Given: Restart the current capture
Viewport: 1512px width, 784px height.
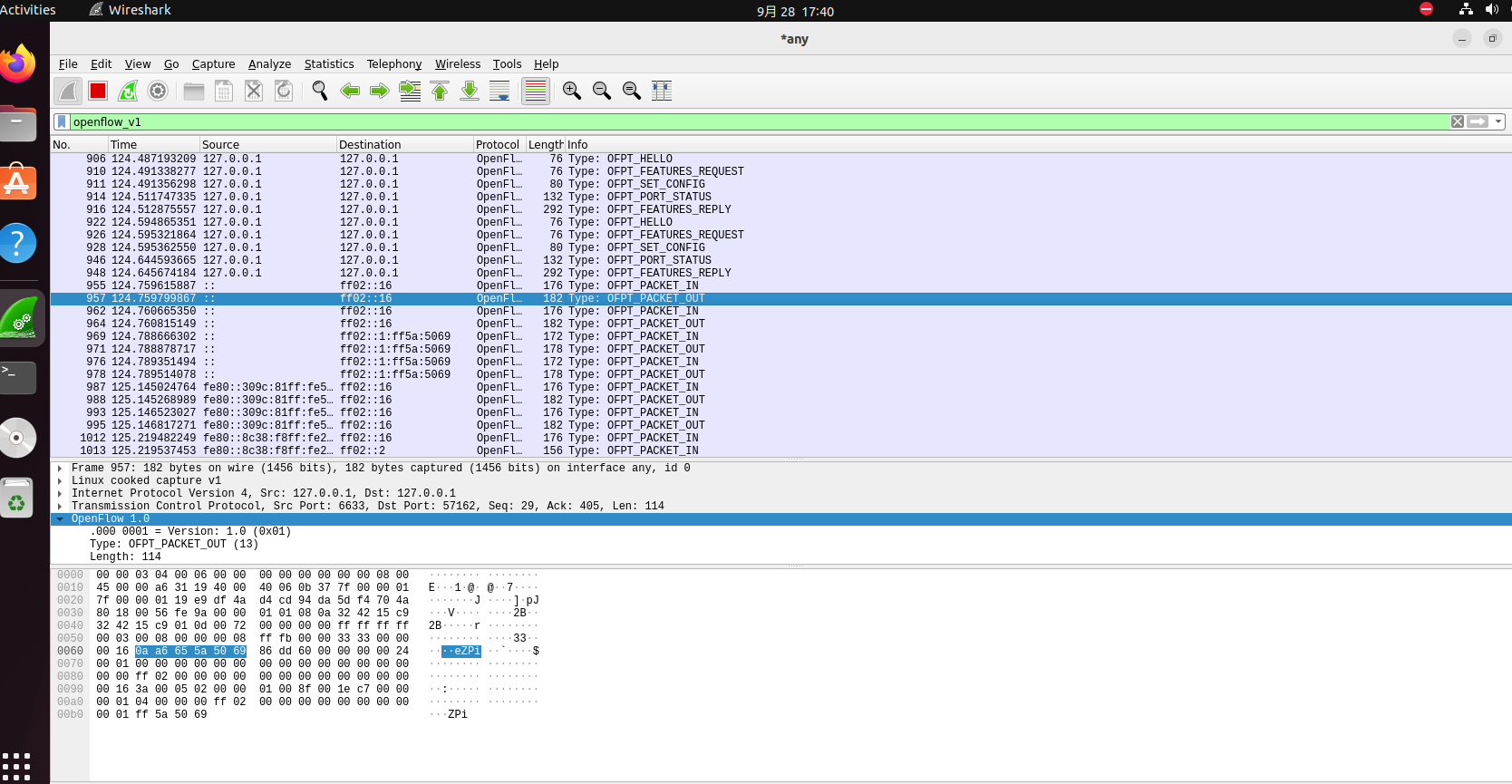Looking at the screenshot, I should [128, 91].
